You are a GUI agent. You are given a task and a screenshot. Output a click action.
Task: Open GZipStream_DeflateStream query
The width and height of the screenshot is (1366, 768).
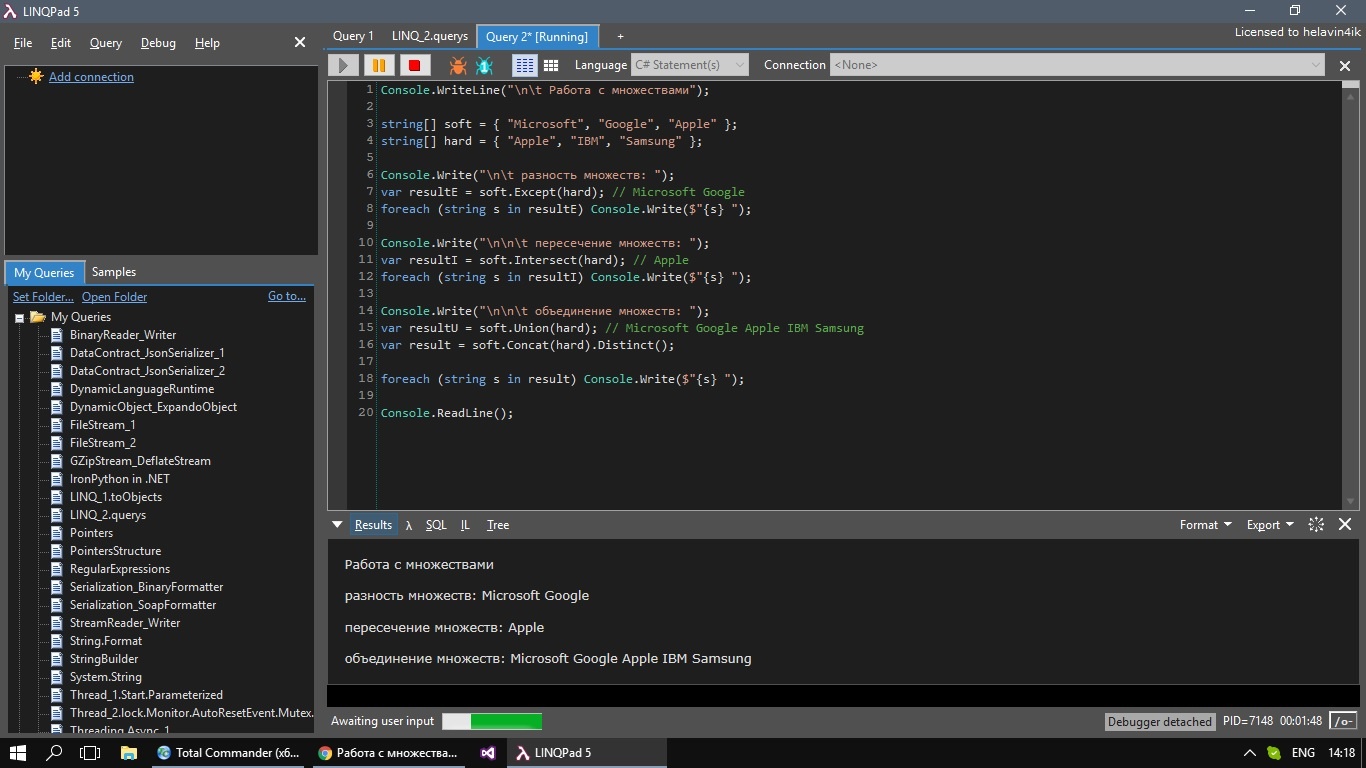pos(140,461)
